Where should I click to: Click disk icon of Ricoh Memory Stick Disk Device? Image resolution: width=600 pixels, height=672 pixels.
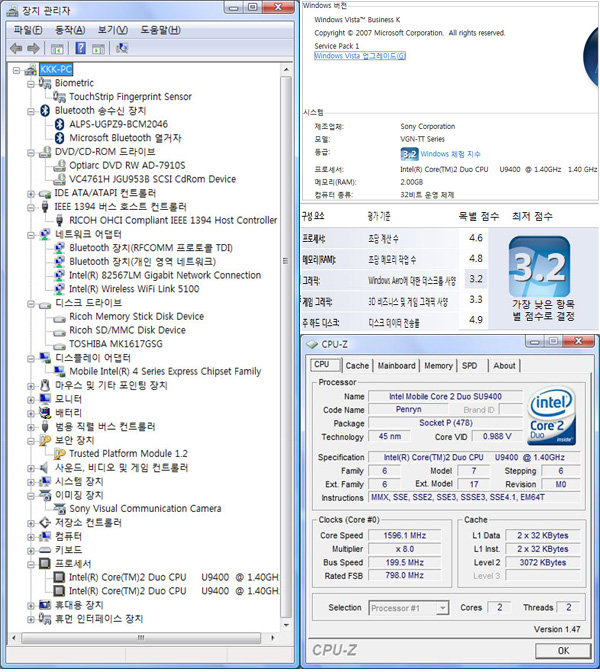click(x=60, y=318)
